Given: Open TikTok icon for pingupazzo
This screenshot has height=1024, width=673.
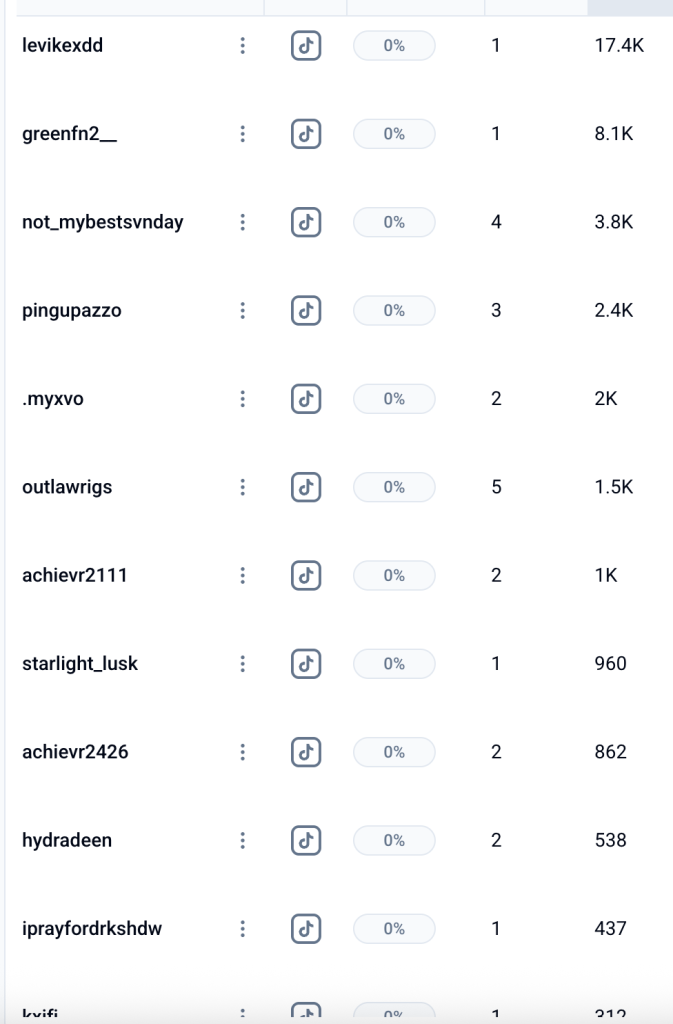Looking at the screenshot, I should (x=306, y=311).
